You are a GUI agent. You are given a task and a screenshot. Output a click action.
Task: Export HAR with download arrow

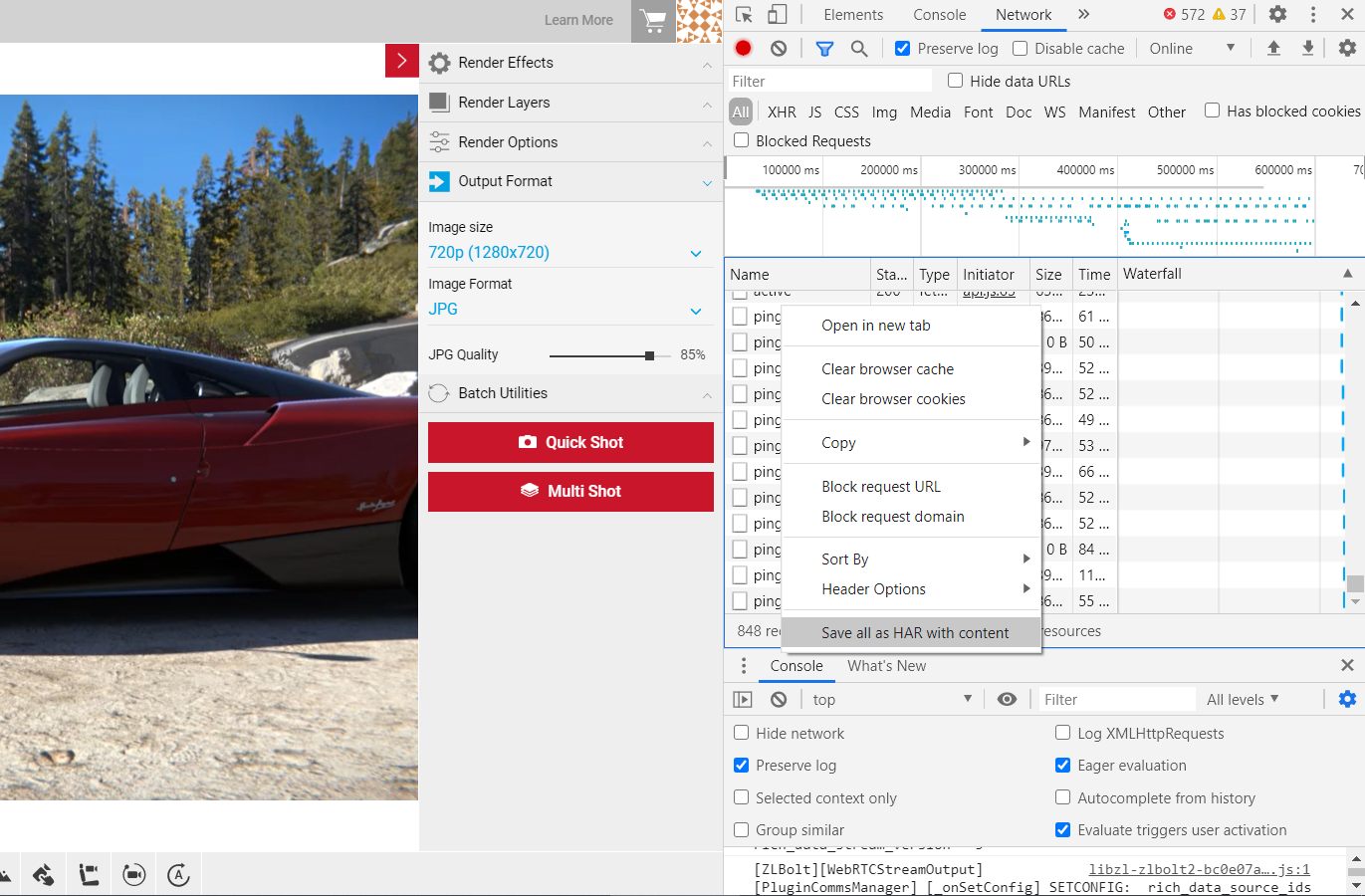pos(1308,48)
